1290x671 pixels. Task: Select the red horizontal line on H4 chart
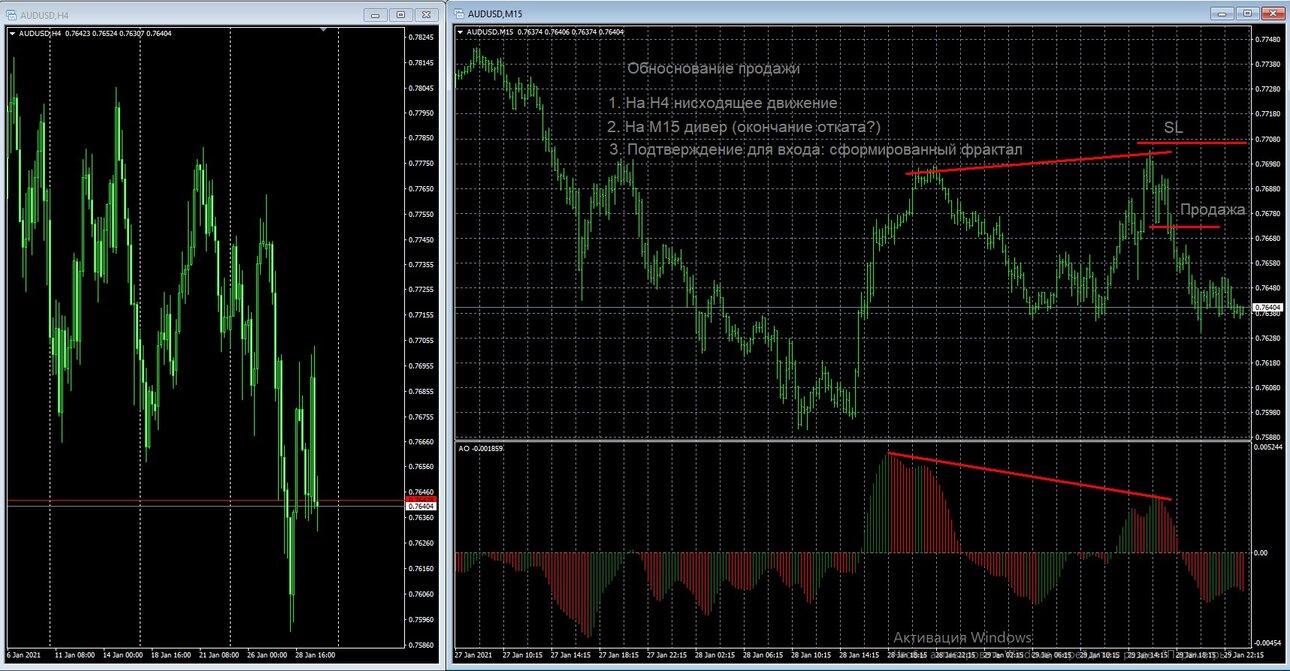tap(204, 500)
